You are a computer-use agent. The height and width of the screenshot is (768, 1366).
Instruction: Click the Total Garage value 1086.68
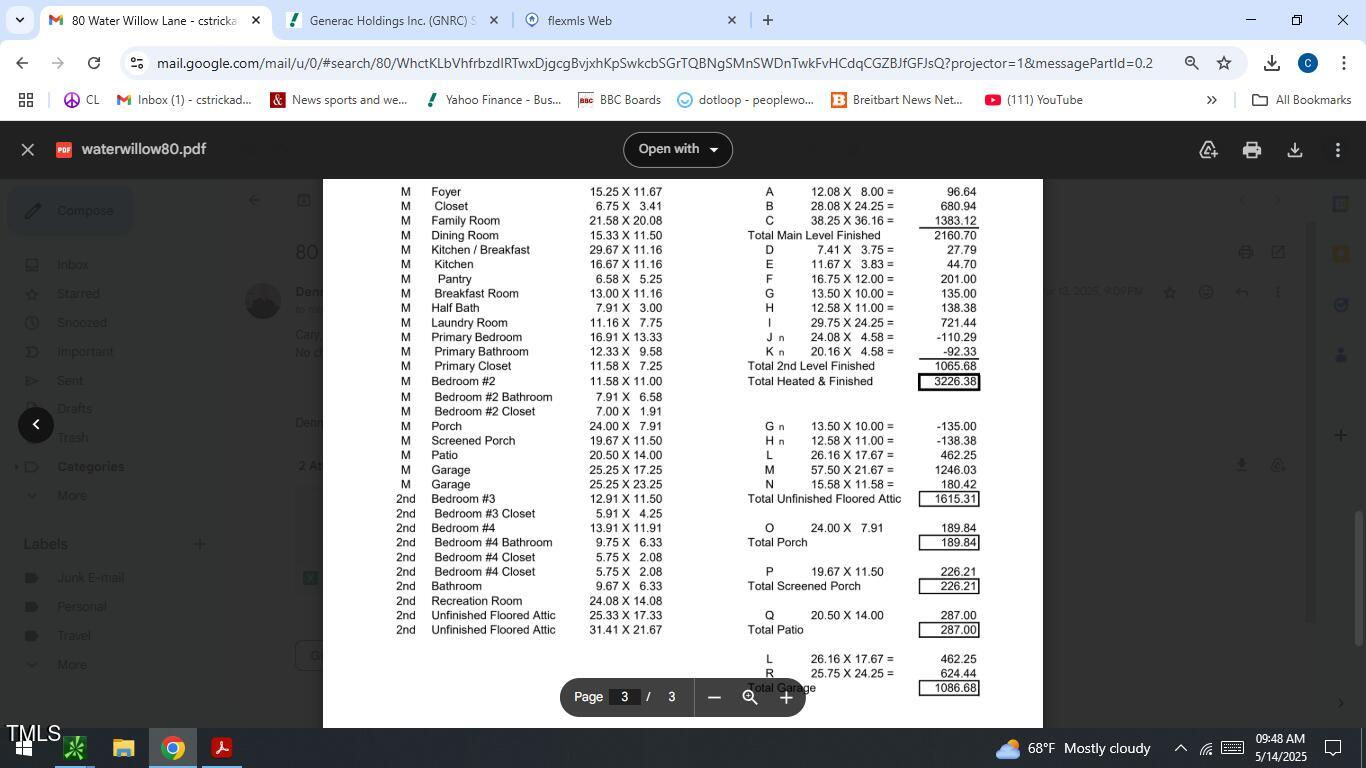click(x=949, y=688)
